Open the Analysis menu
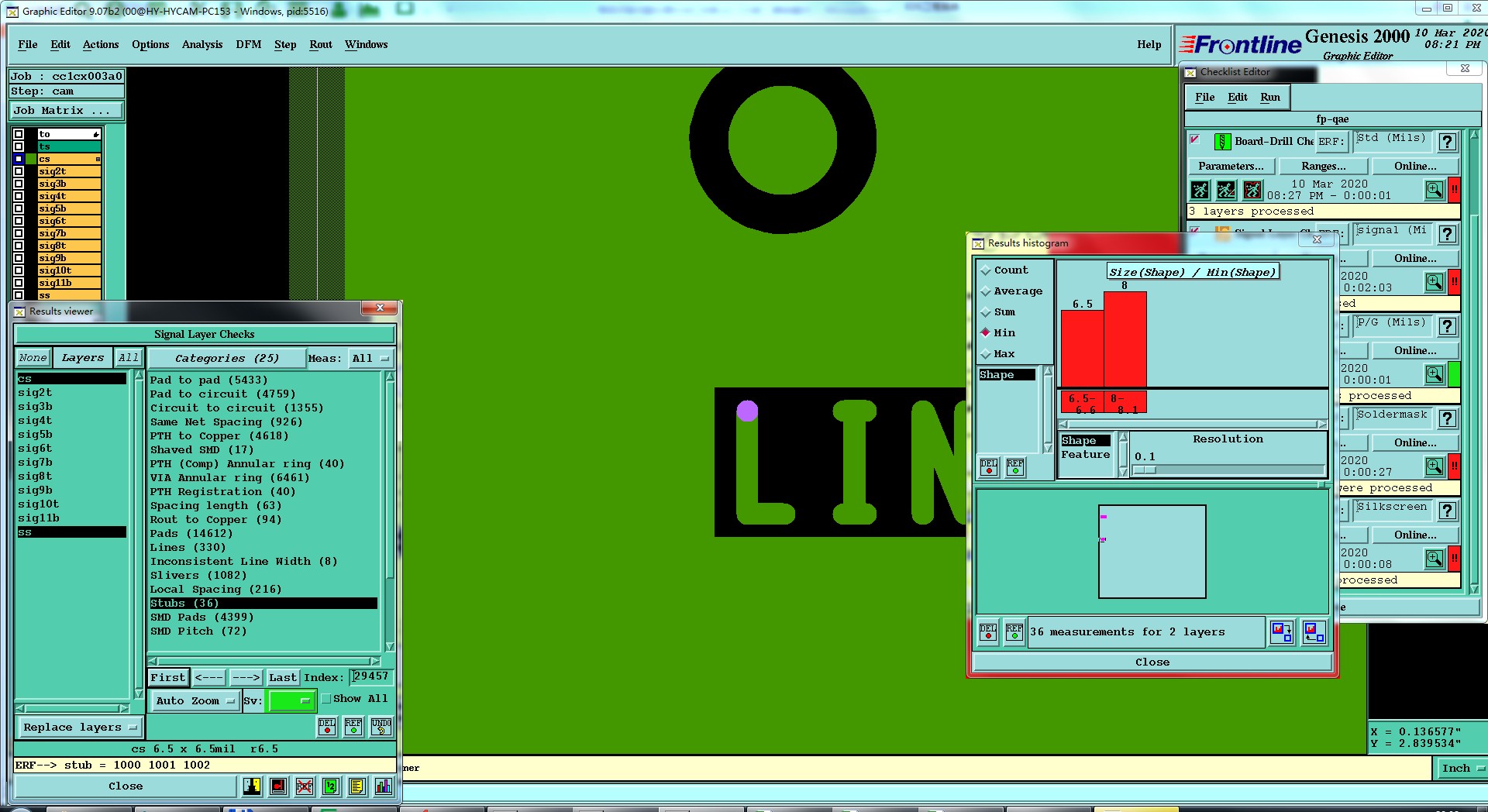The width and height of the screenshot is (1488, 812). pyautogui.click(x=202, y=45)
